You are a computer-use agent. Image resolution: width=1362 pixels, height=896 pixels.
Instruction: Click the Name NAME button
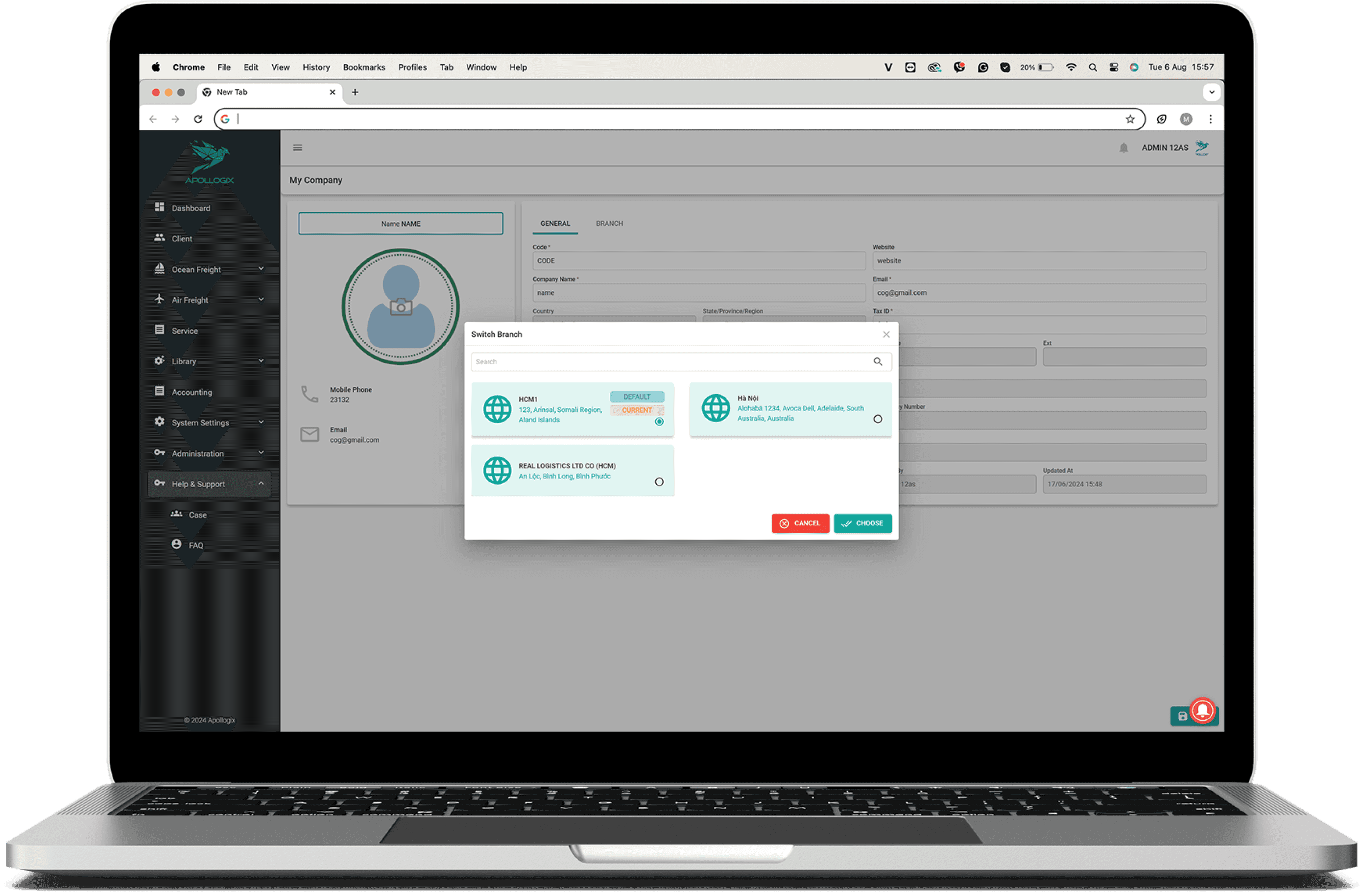(401, 224)
